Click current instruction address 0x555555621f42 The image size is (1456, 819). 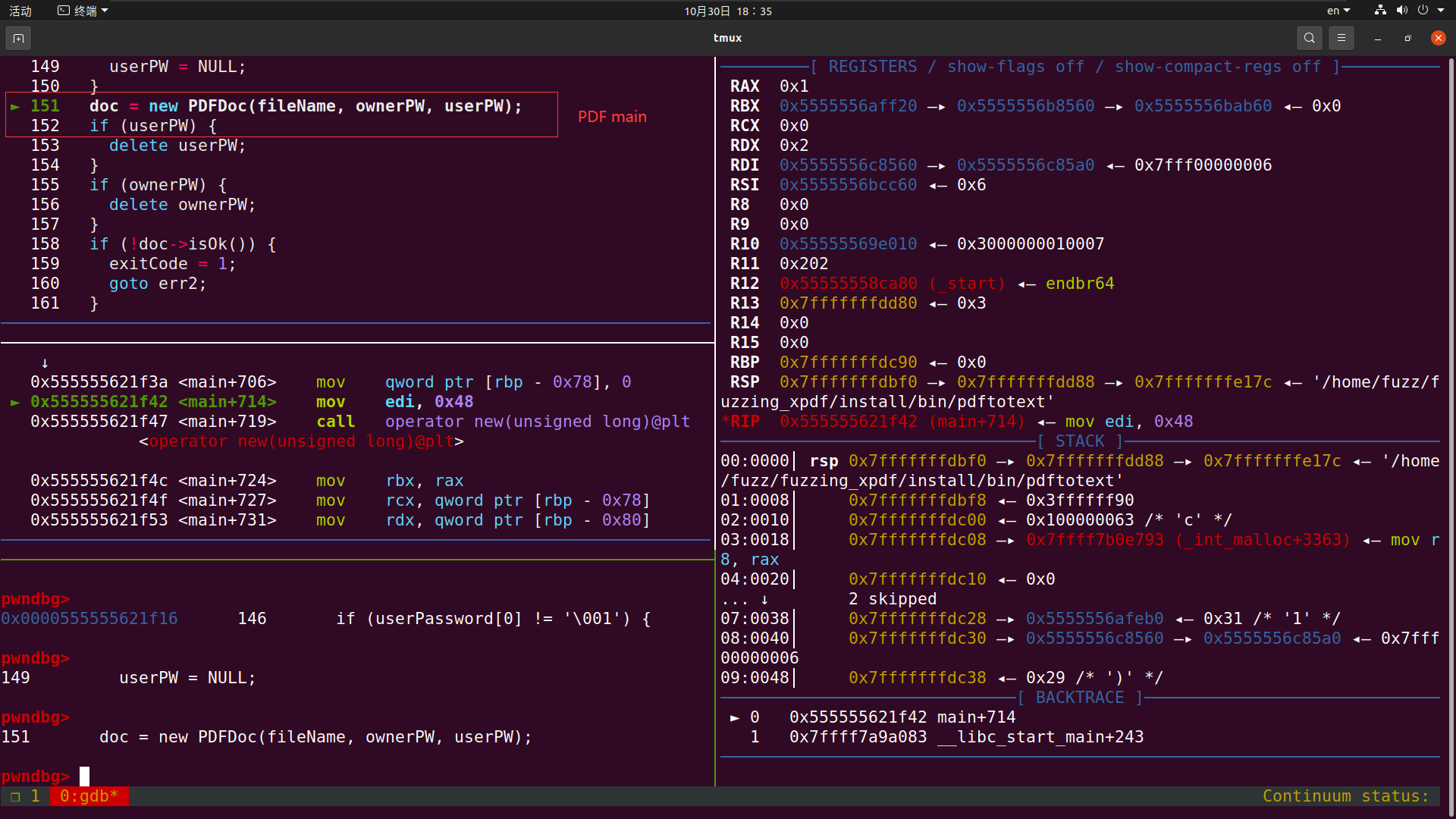pyautogui.click(x=99, y=402)
